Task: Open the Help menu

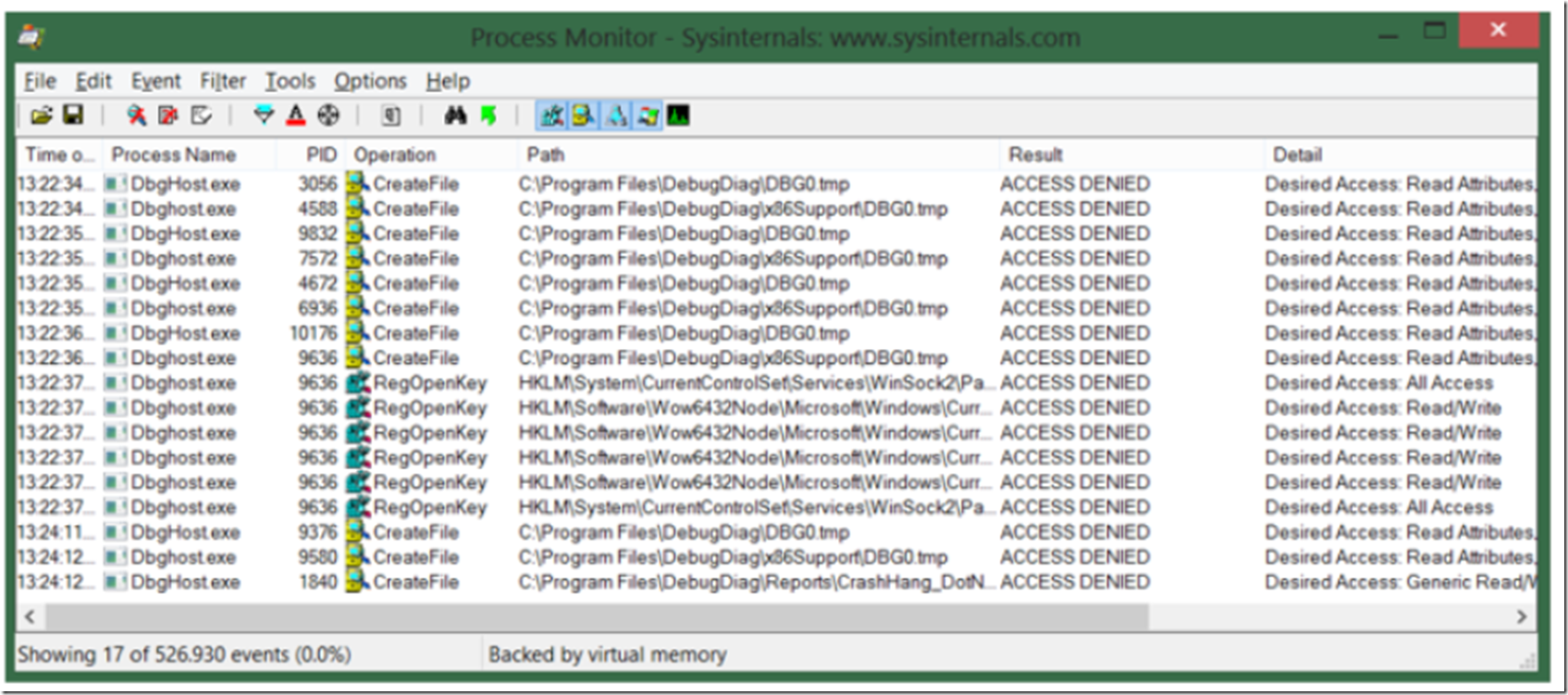Action: 448,81
